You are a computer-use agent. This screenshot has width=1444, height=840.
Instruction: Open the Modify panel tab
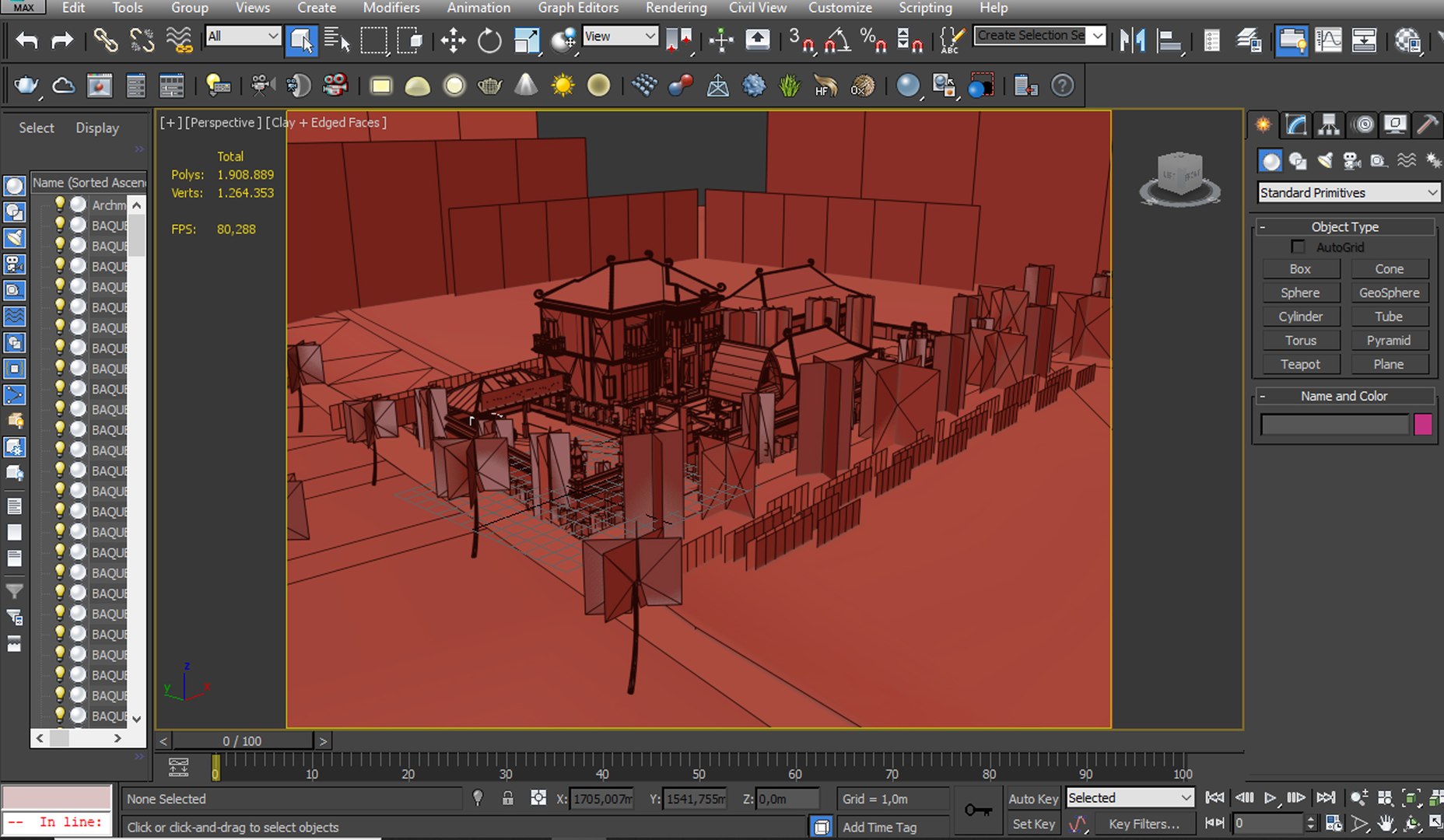pos(1295,124)
